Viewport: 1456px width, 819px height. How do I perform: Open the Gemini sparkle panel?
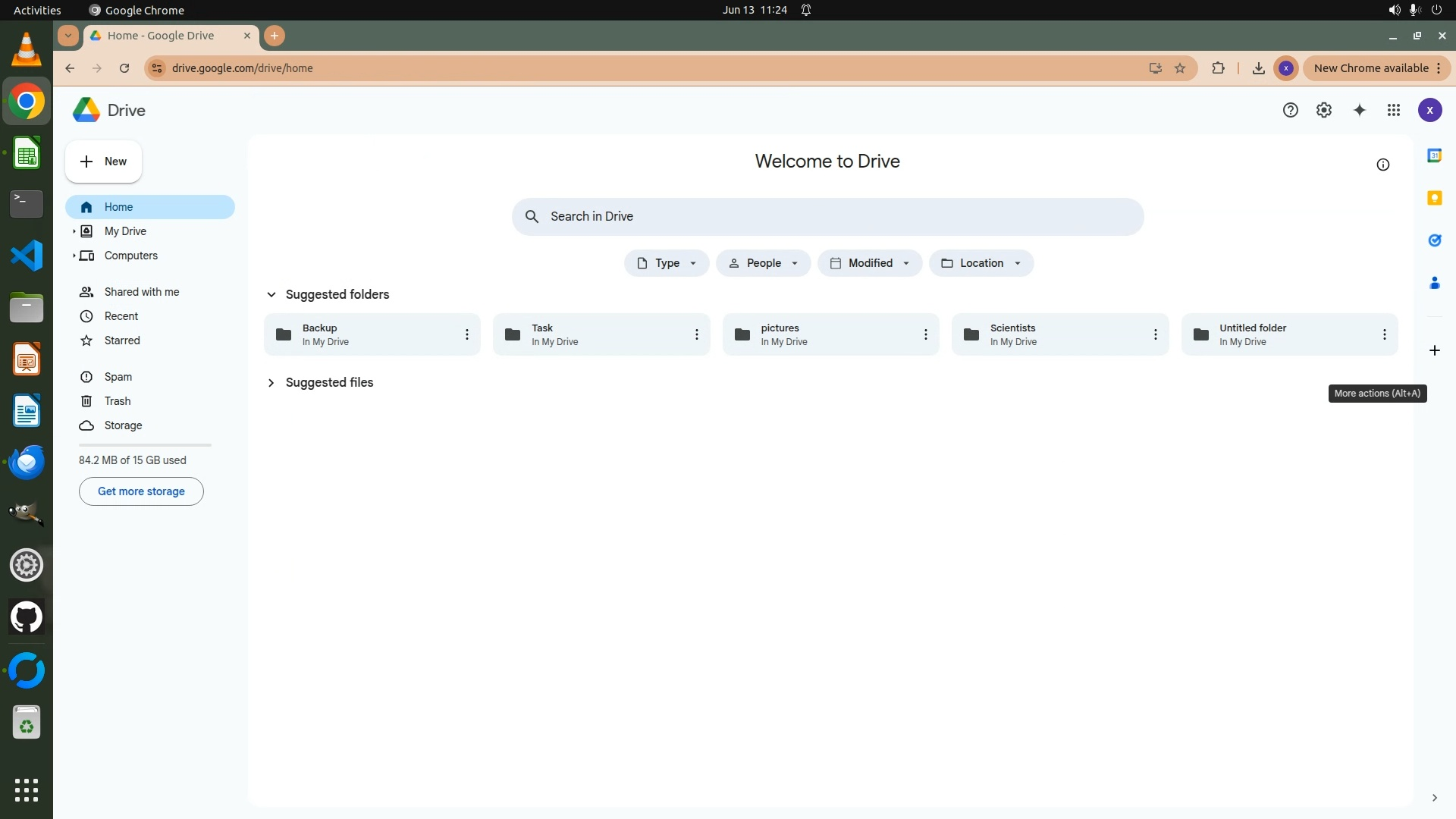pos(1359,110)
